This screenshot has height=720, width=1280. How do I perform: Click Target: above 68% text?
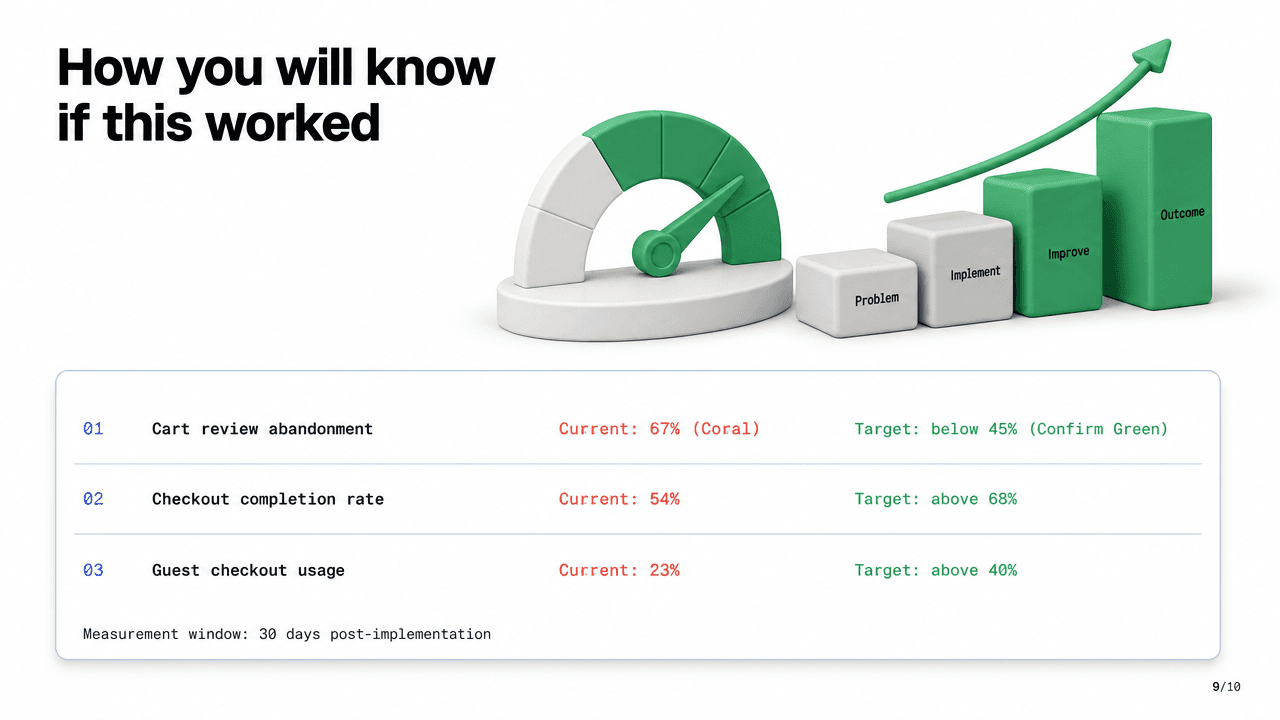(x=935, y=499)
